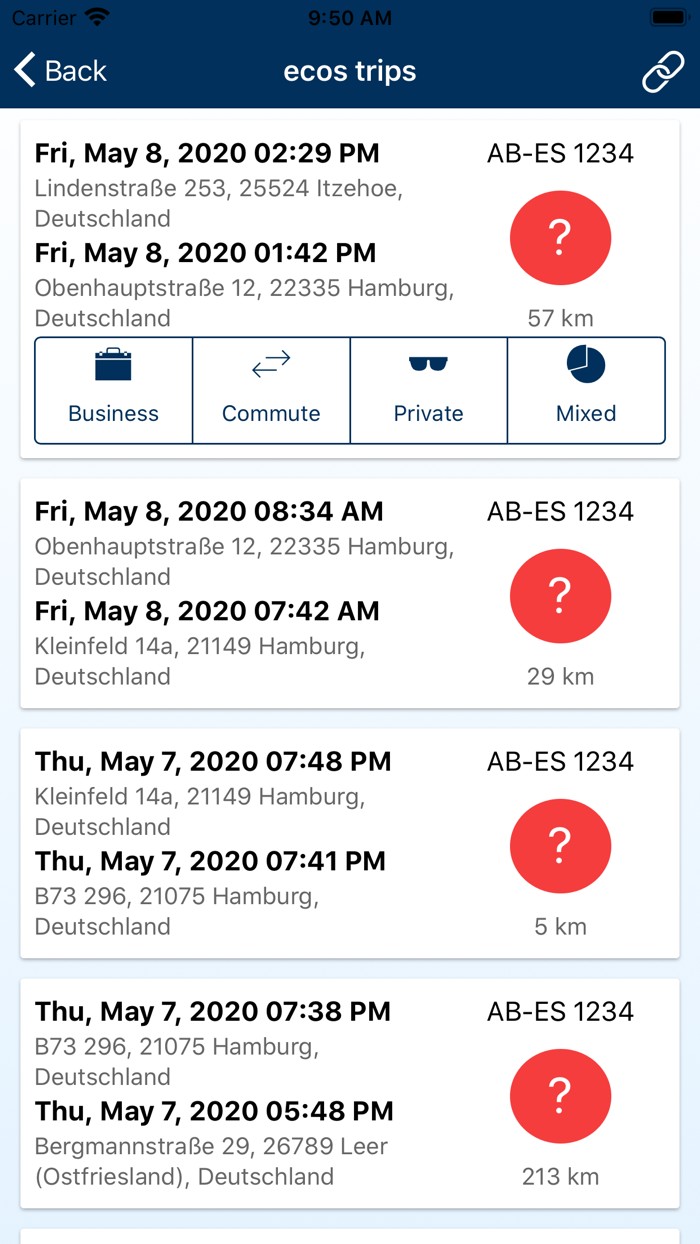Expand the Thu, May 7 07:48 PM trip

[250, 843]
